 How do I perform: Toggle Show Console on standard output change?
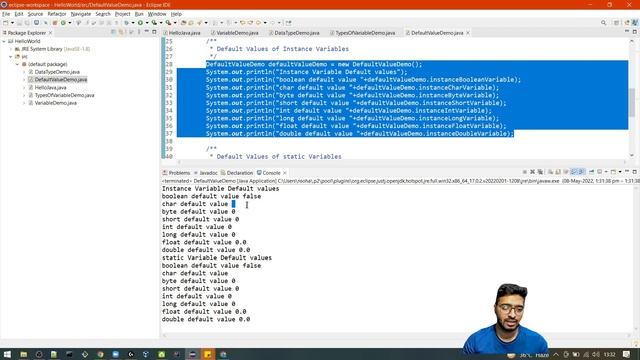coord(573,172)
